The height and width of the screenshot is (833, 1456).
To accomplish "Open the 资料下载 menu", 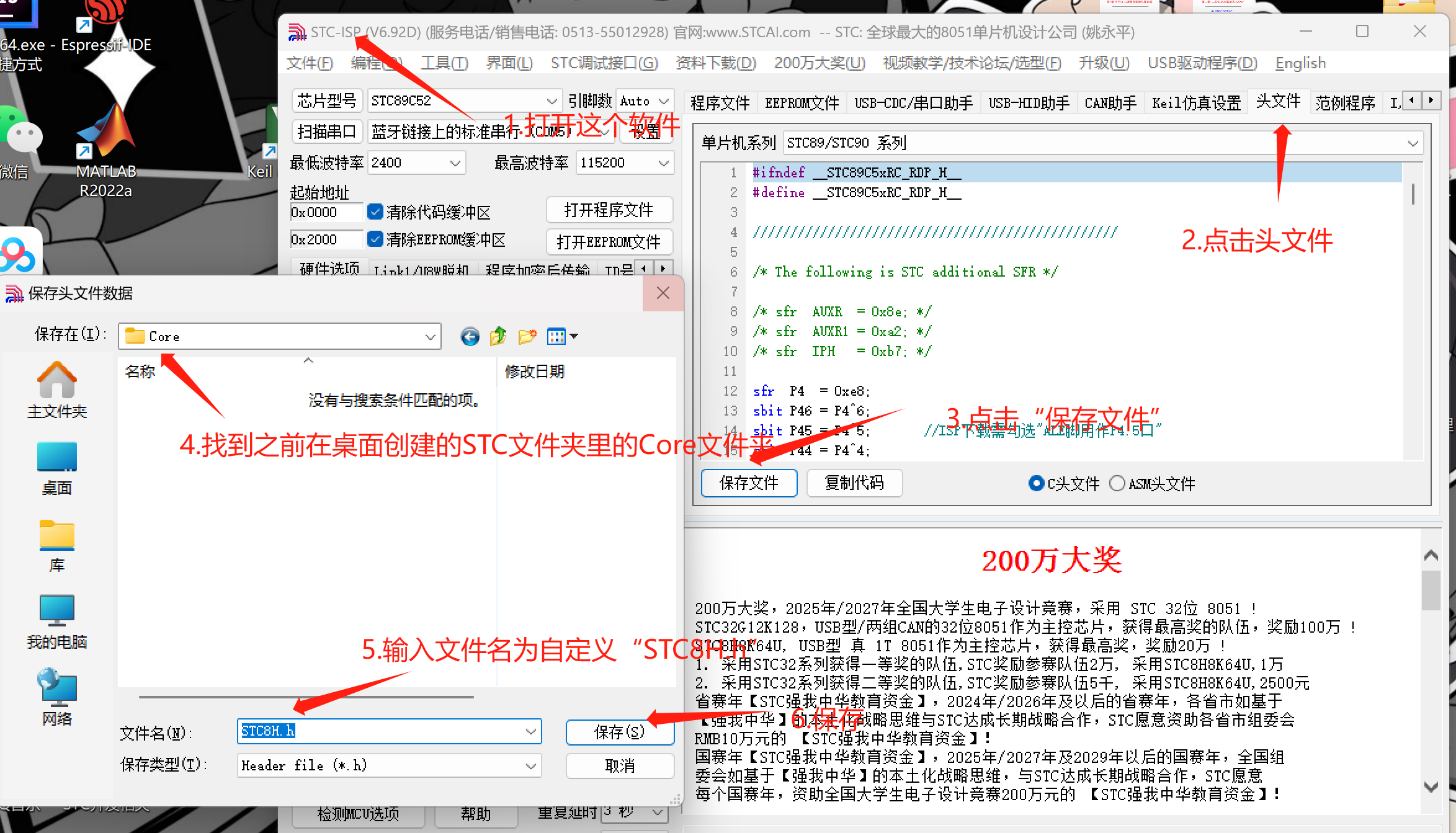I will [715, 63].
